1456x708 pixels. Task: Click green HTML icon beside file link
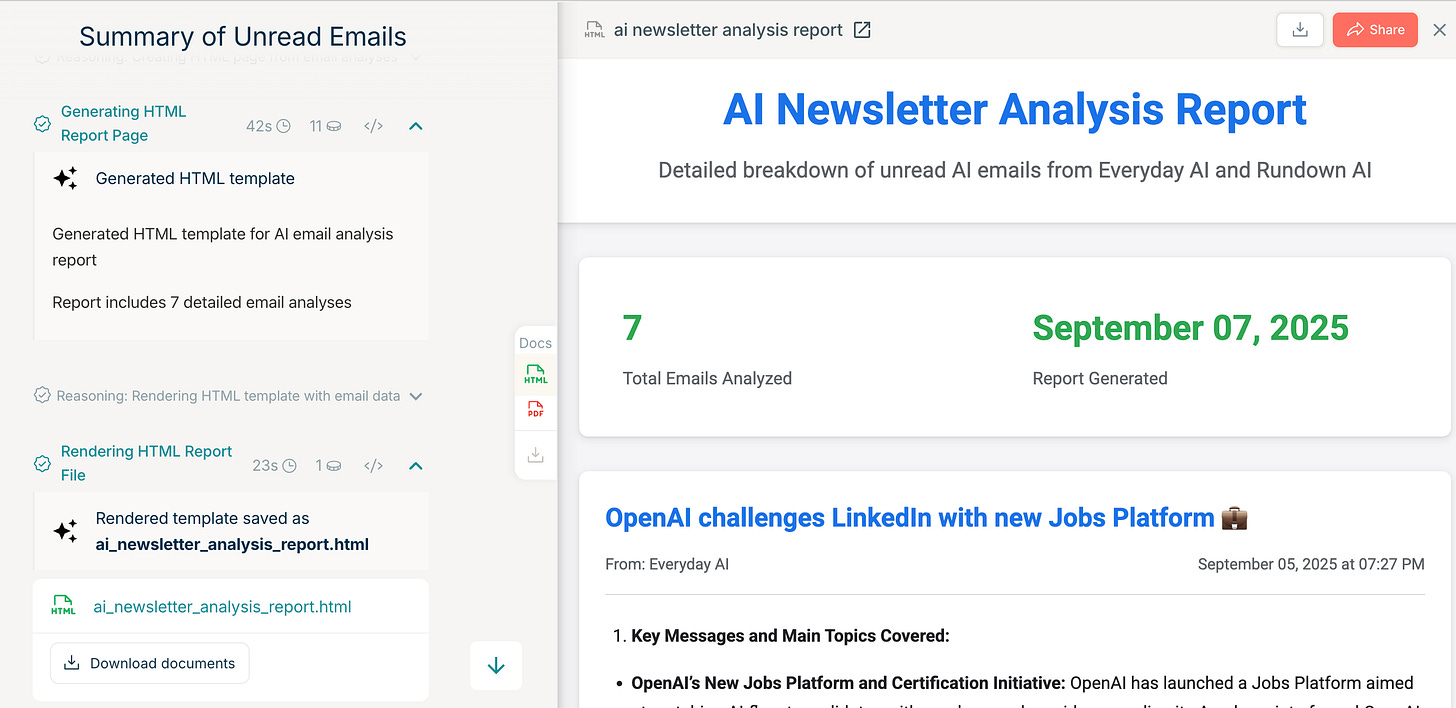pos(63,606)
